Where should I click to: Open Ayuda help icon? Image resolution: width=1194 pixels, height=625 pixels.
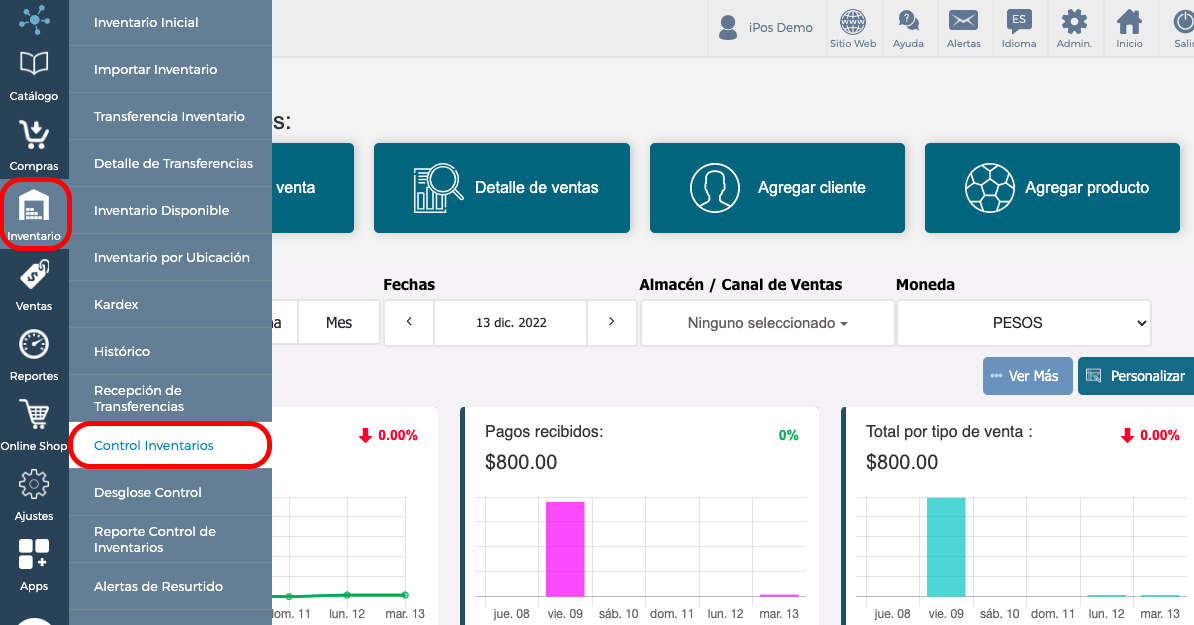click(x=908, y=28)
